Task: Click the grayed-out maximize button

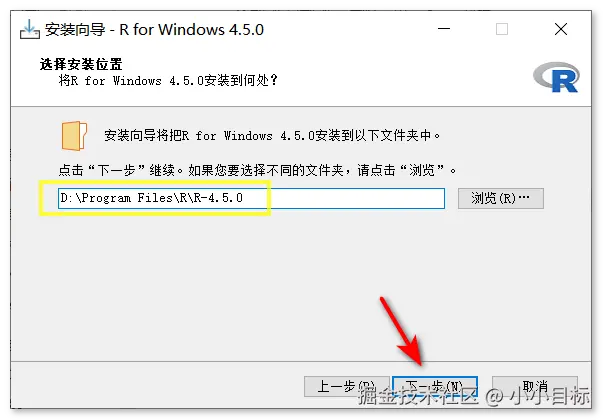Action: click(x=501, y=29)
